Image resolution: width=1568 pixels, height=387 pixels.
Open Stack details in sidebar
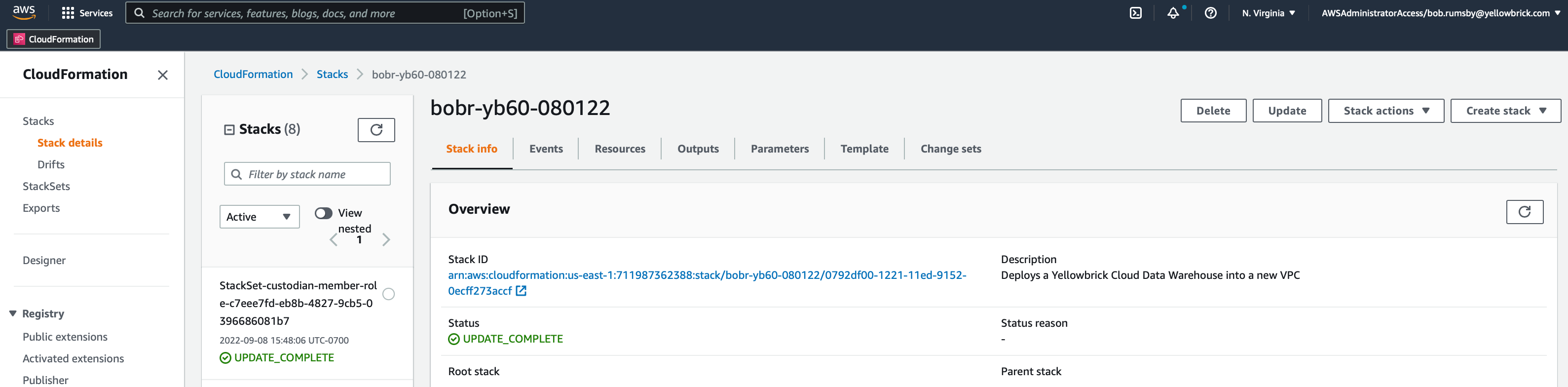pos(70,143)
